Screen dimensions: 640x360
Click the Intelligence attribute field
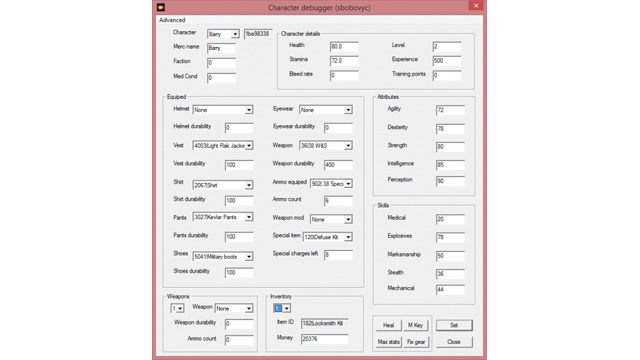click(450, 165)
